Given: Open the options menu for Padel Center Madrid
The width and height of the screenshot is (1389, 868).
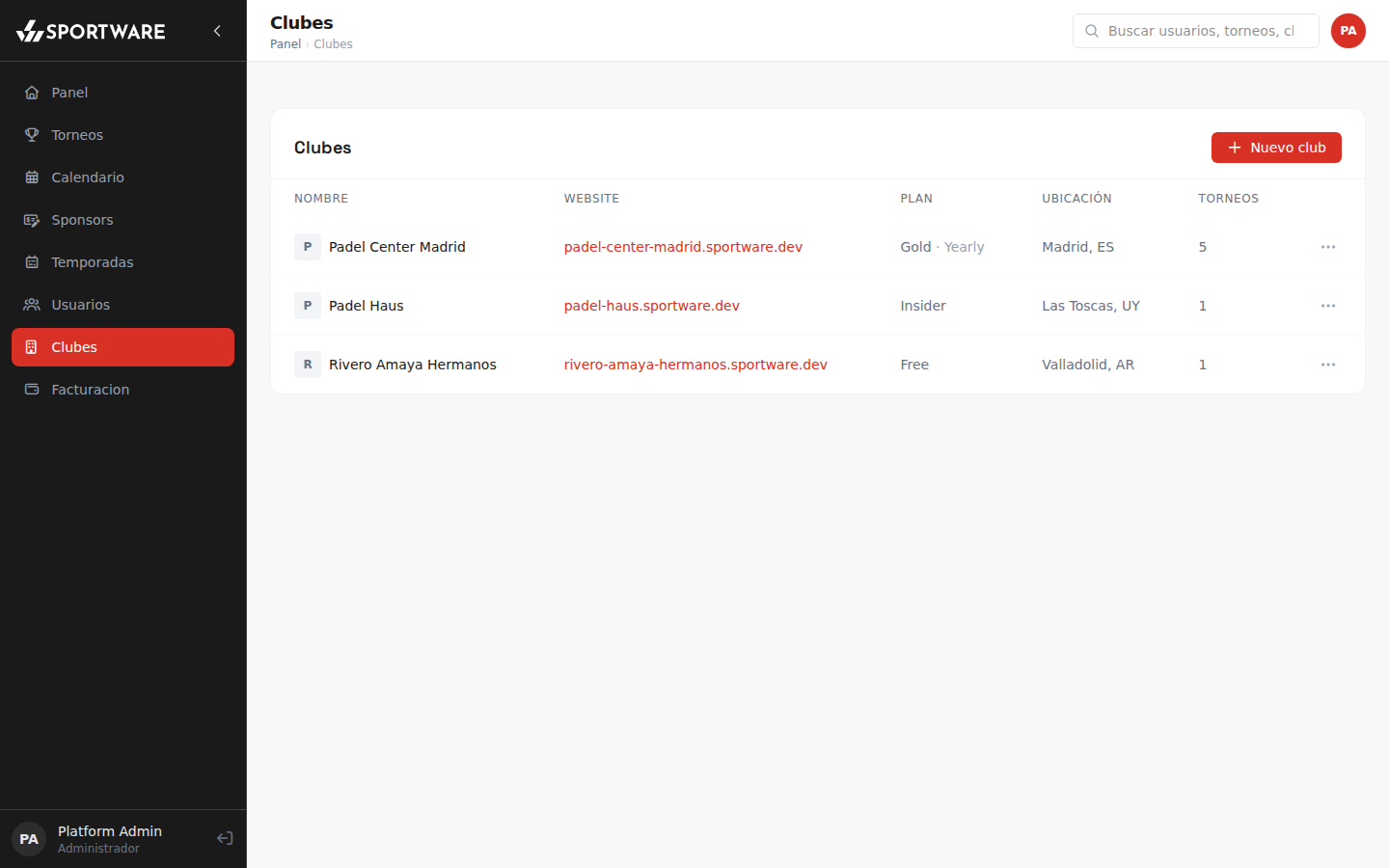Looking at the screenshot, I should 1328,247.
